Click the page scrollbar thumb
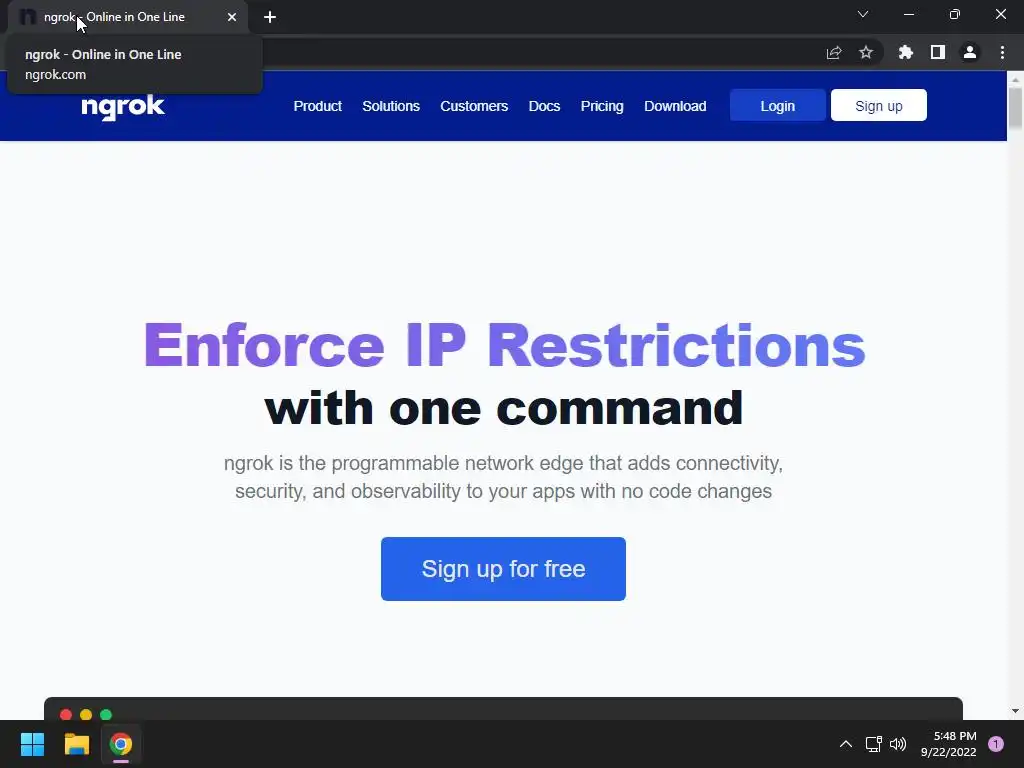The width and height of the screenshot is (1024, 768). point(1015,108)
